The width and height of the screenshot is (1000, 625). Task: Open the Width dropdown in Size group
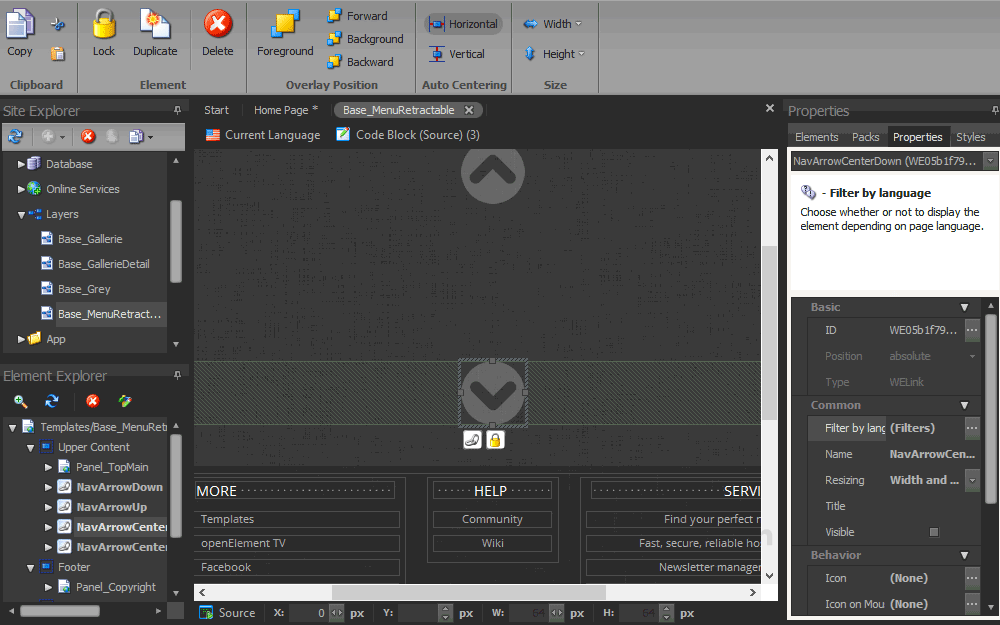click(578, 23)
